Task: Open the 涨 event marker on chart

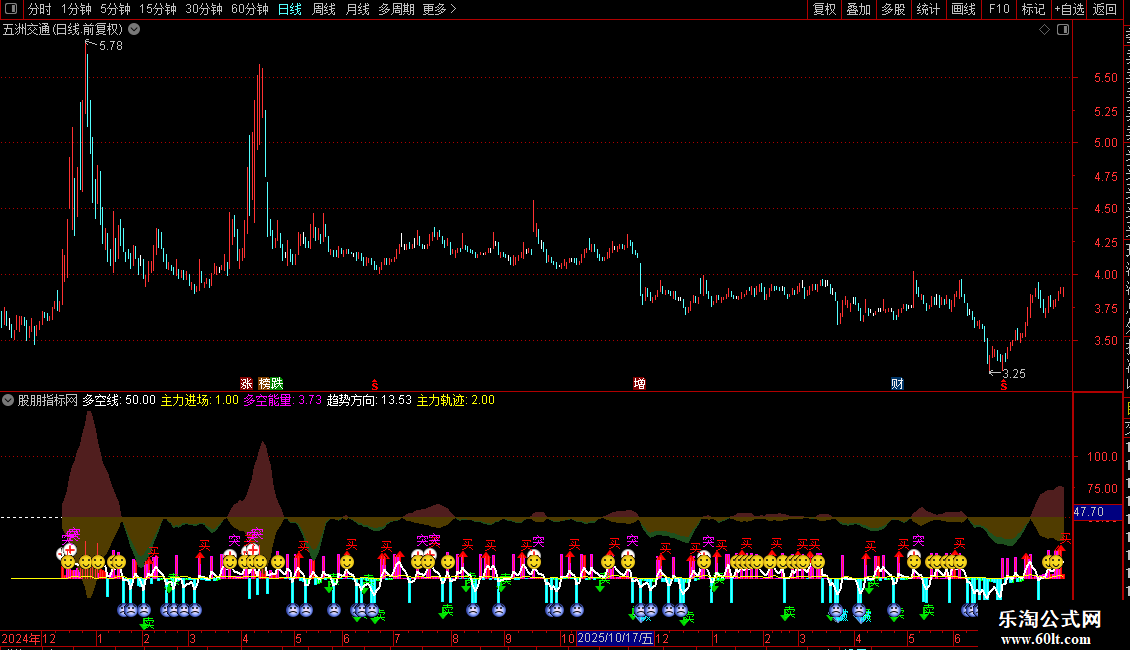Action: coord(246,383)
